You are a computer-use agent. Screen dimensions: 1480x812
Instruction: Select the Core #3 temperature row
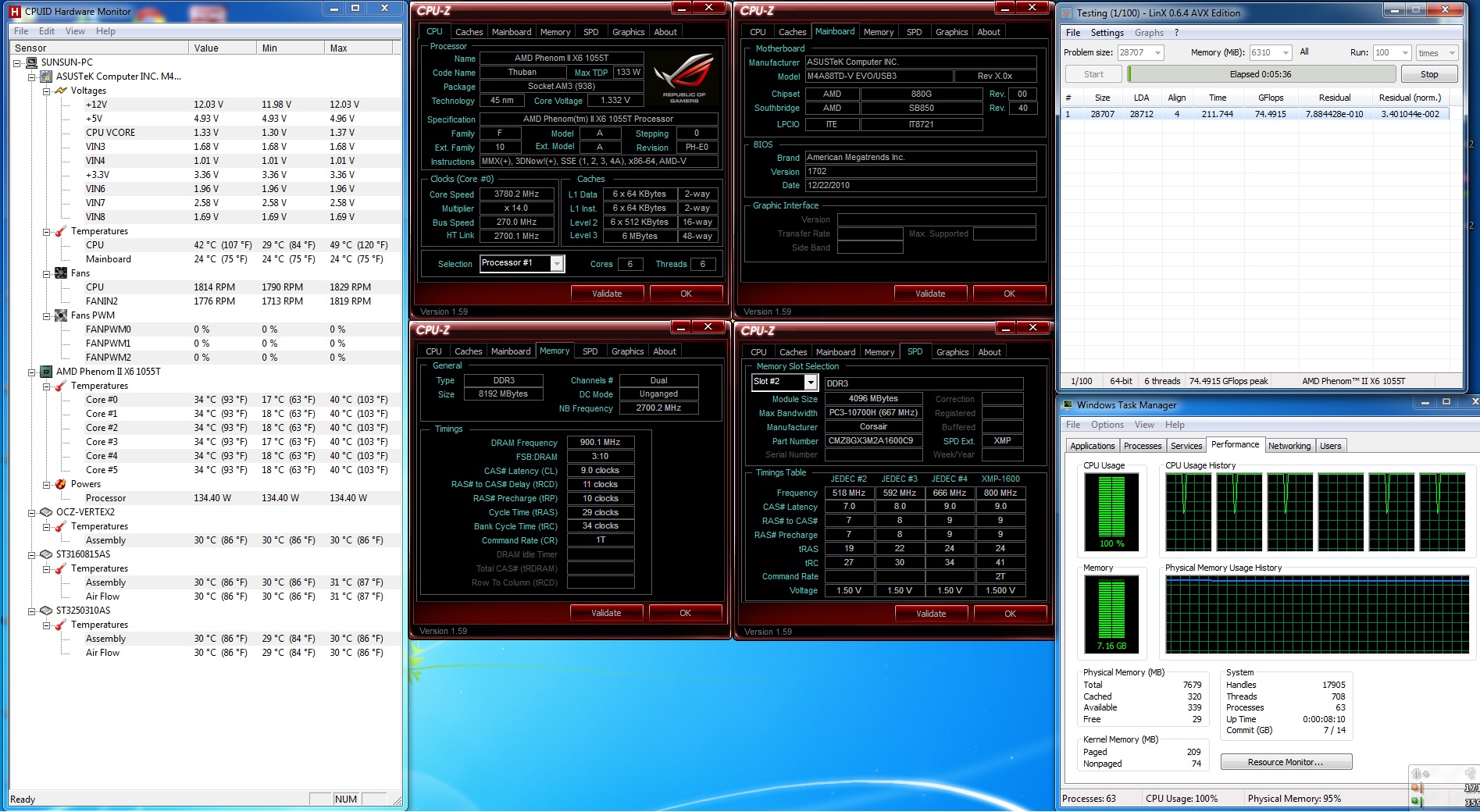point(206,442)
